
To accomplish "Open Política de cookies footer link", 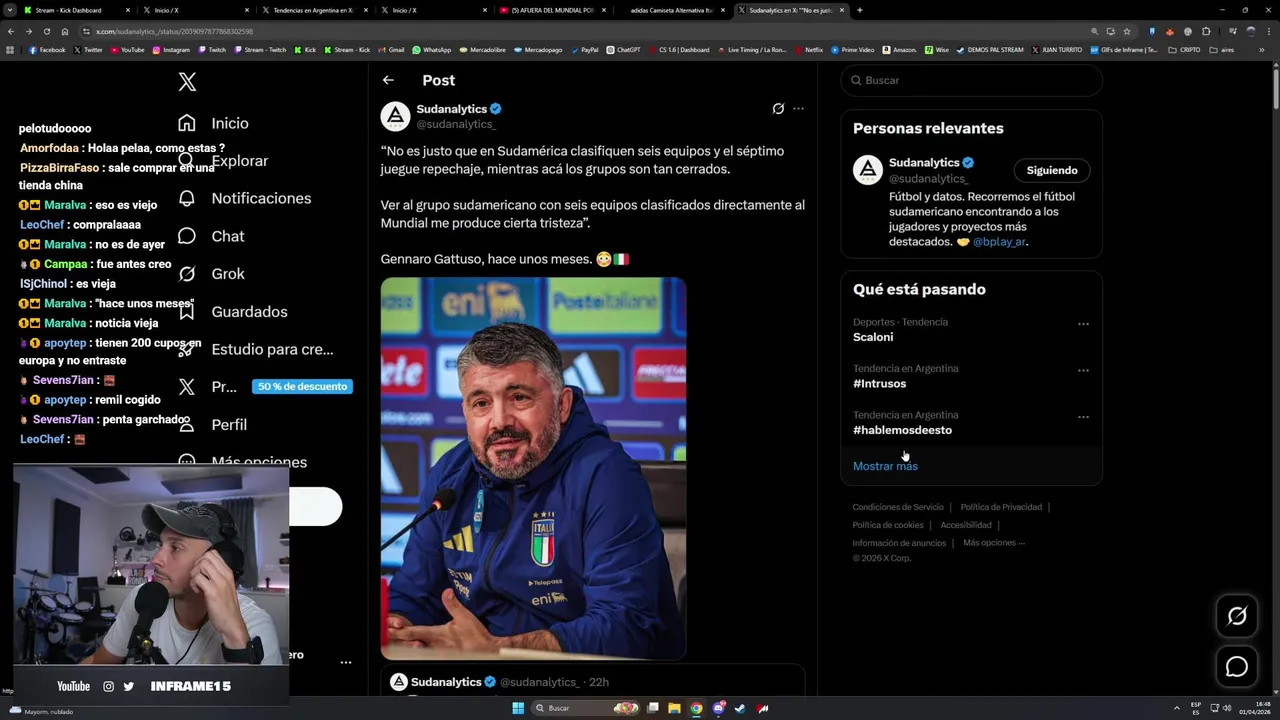I will point(888,525).
